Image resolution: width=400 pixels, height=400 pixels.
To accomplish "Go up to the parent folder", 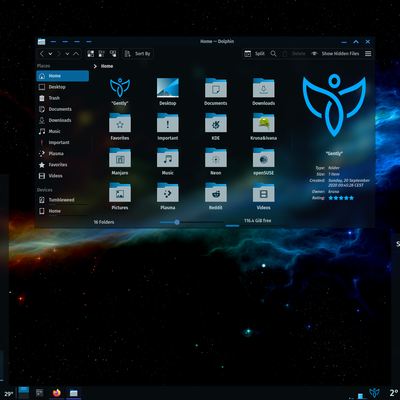I will click(76, 54).
